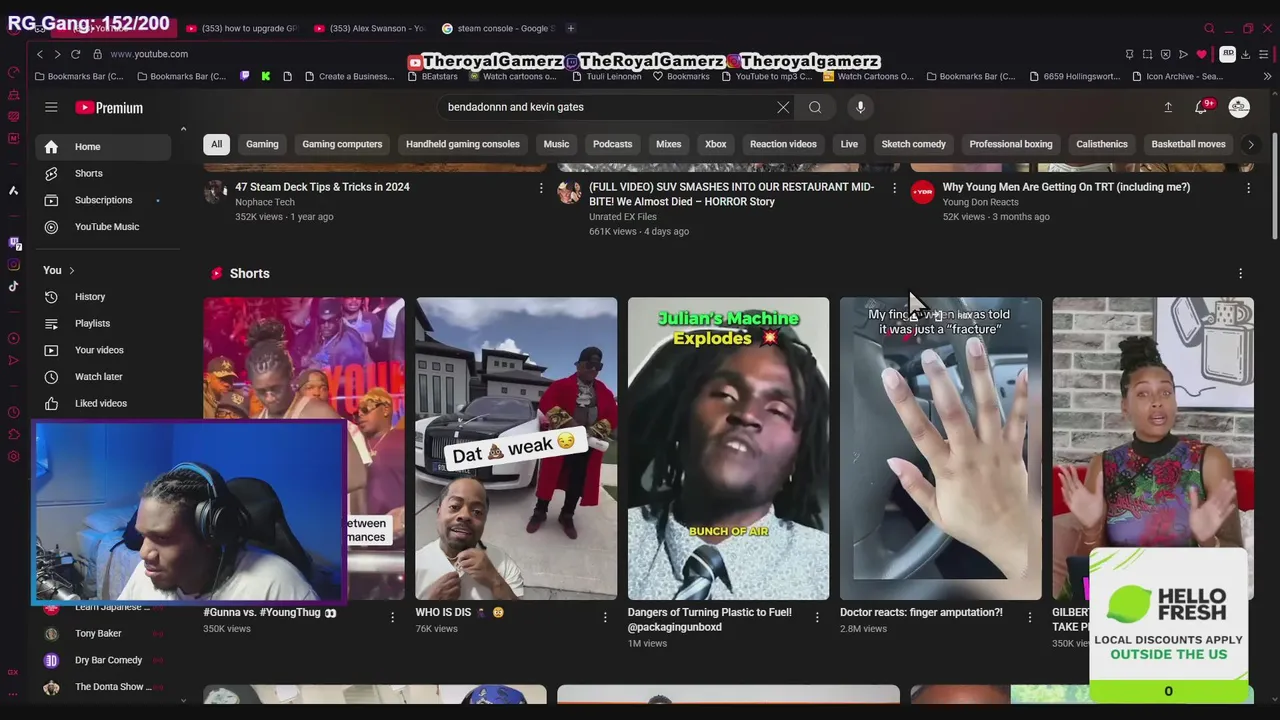Image resolution: width=1280 pixels, height=720 pixels.
Task: Open options for WHO IS DIS short
Action: (x=605, y=617)
